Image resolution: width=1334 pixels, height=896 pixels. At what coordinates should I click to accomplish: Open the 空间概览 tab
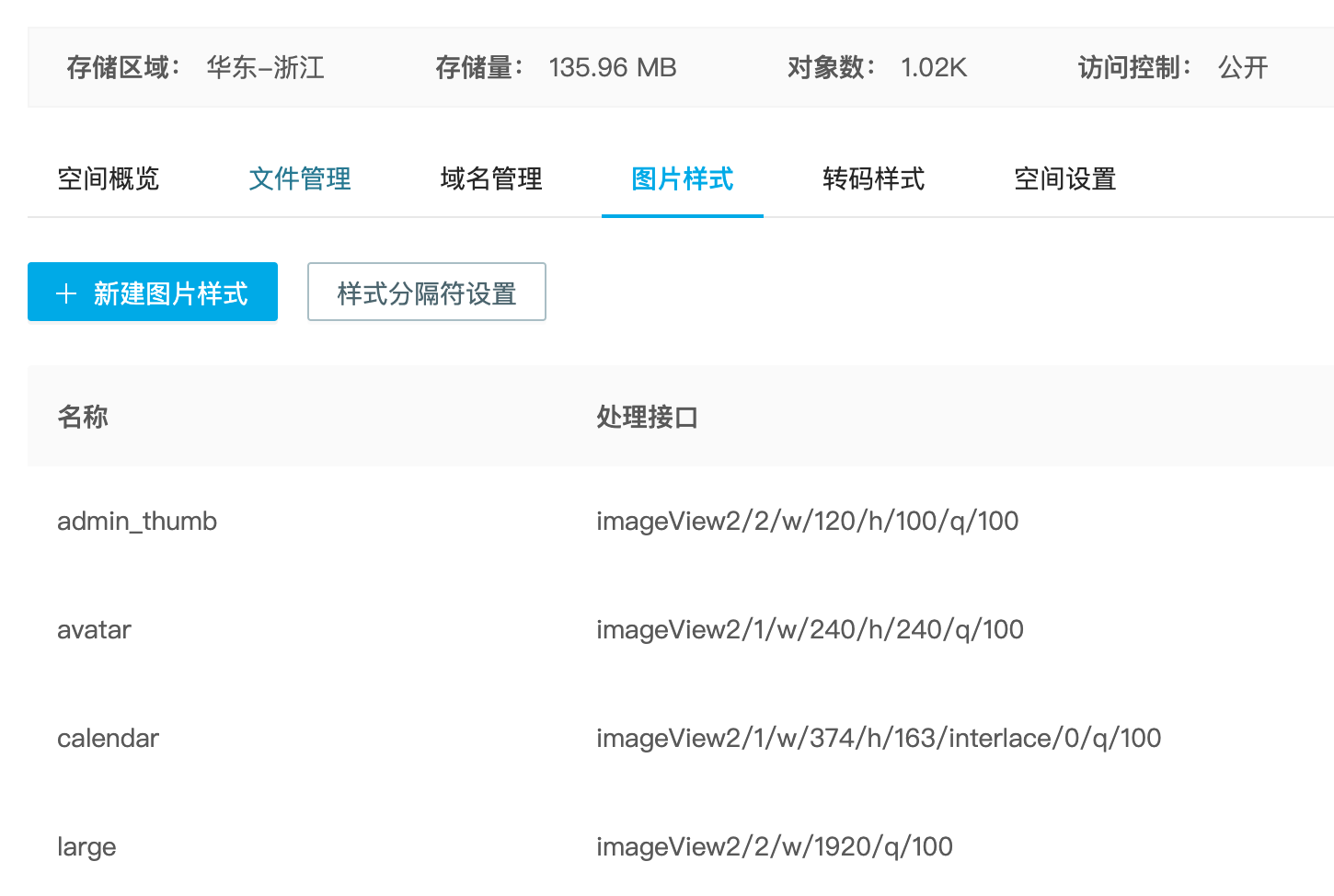[109, 178]
